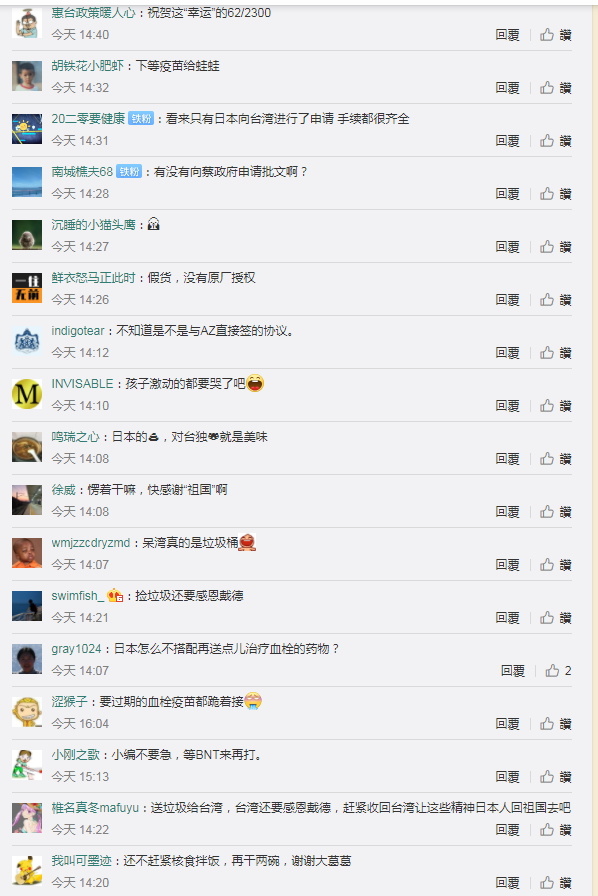Visit wmjzzcdryzmd's profile via username
This screenshot has height=896, width=598.
91,543
